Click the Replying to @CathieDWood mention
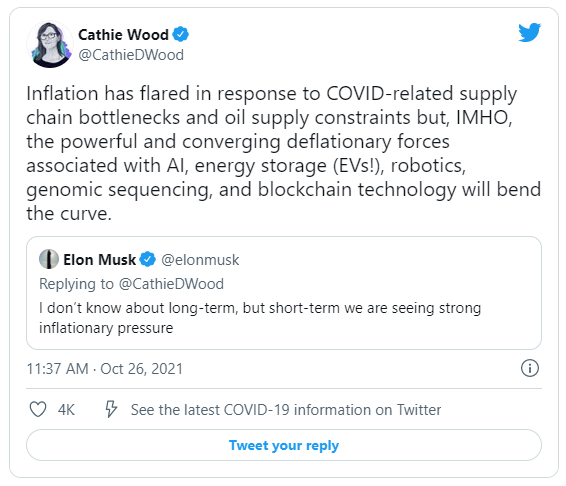 171,284
